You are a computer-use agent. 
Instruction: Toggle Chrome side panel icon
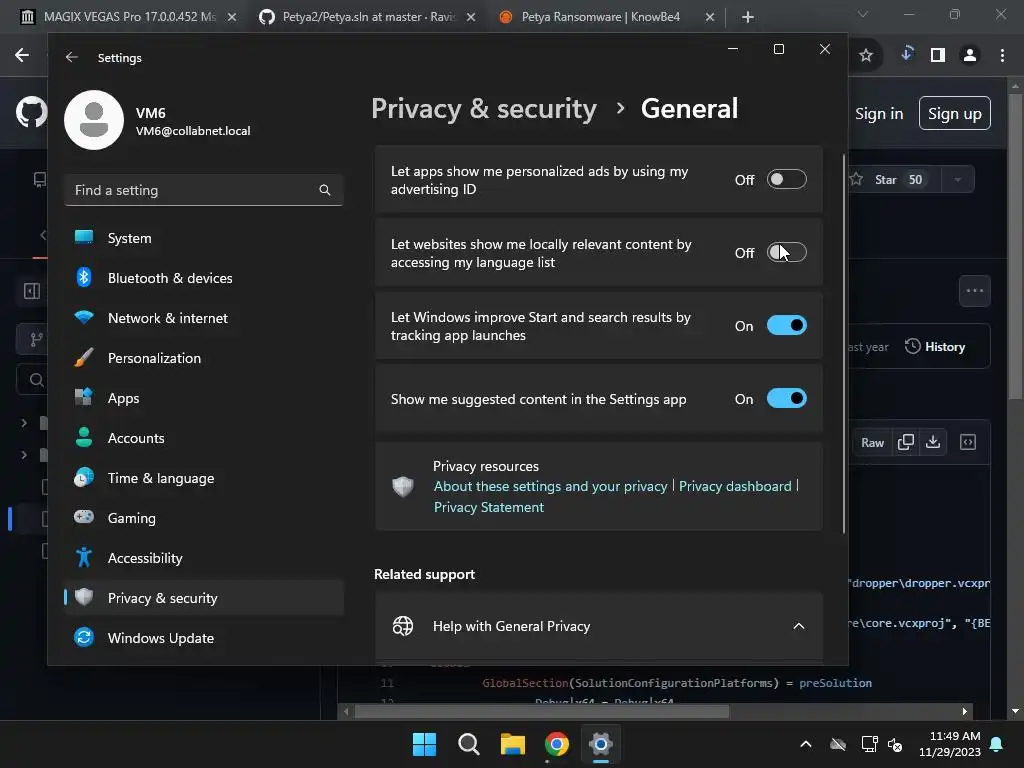(938, 56)
